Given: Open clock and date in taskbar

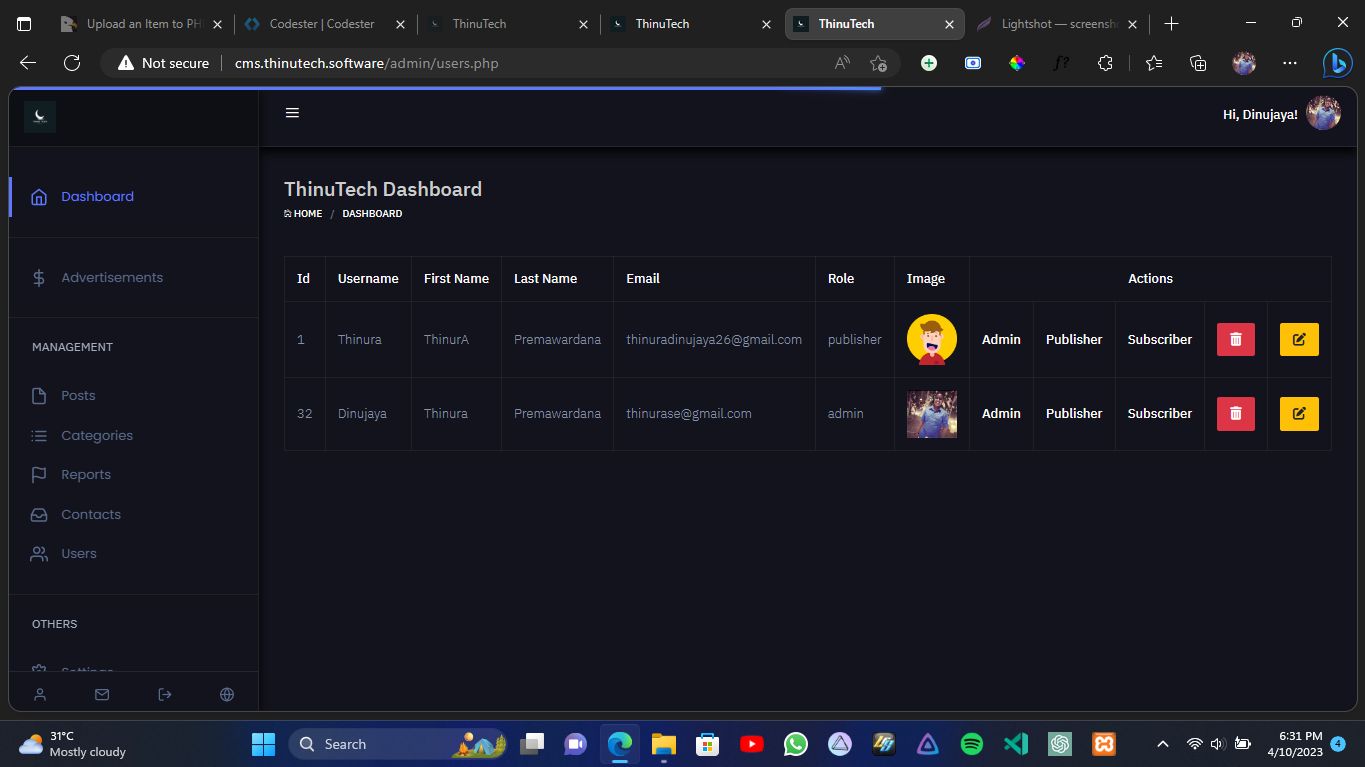Looking at the screenshot, I should pyautogui.click(x=1295, y=744).
